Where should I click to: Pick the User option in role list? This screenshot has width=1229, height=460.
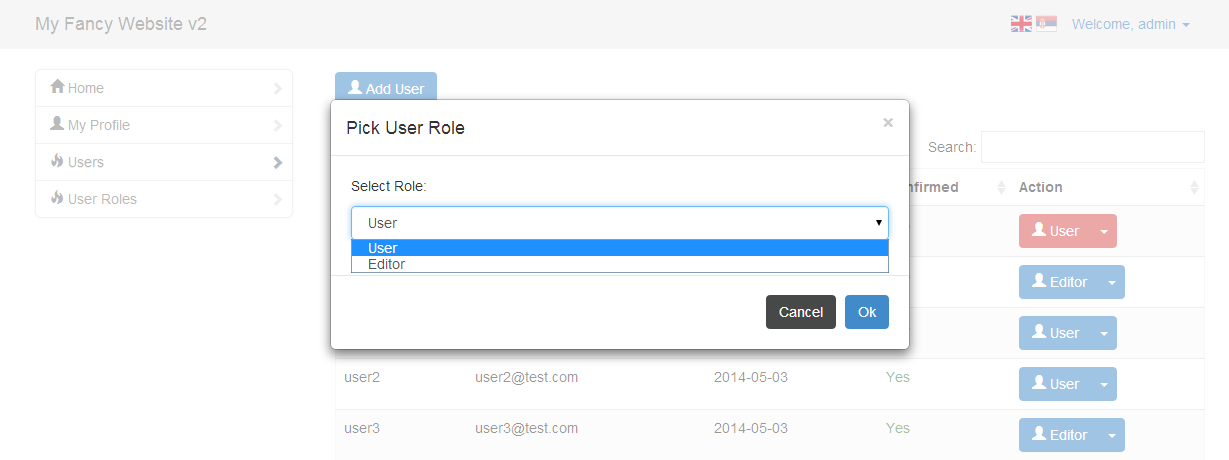point(382,248)
